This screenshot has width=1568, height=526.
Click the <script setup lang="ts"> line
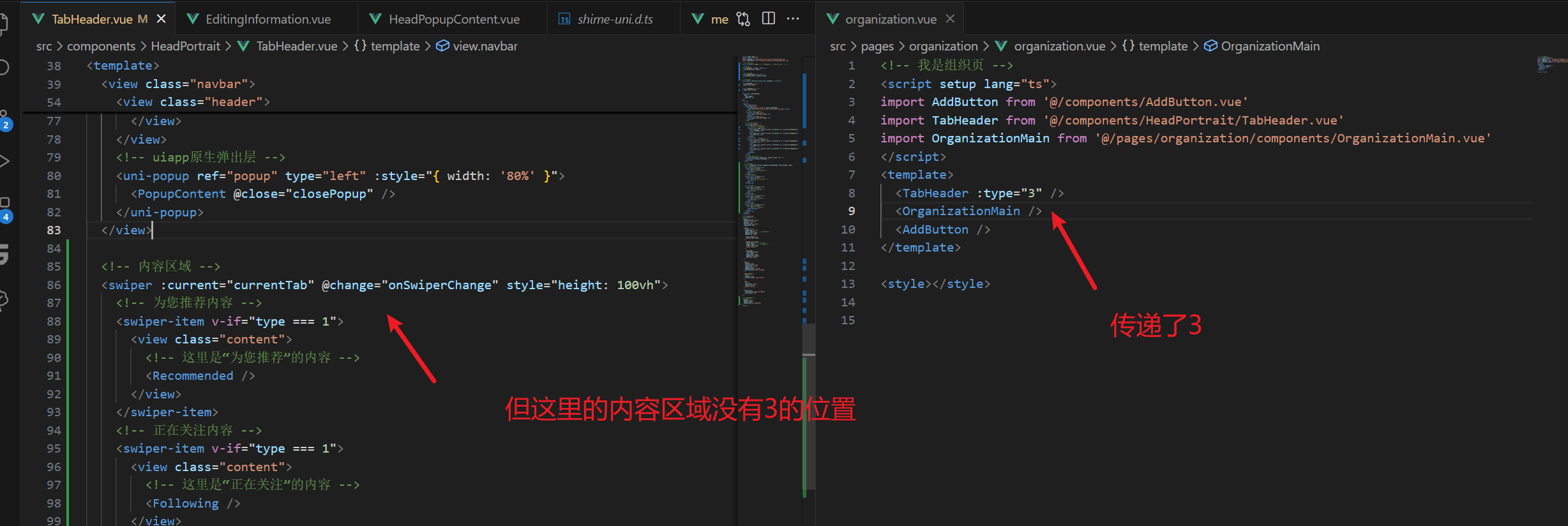point(969,84)
